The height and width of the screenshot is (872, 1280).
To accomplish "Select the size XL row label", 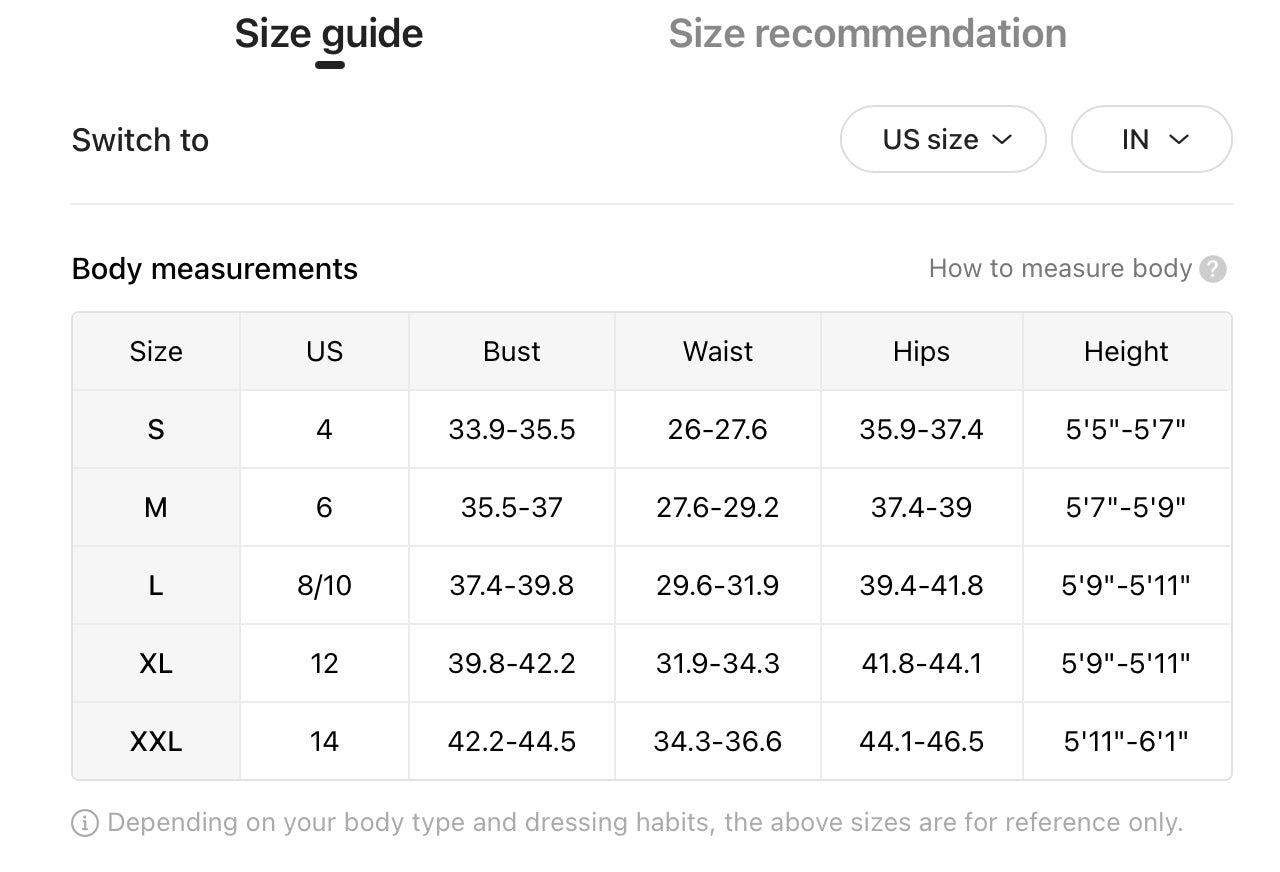I will tap(156, 663).
